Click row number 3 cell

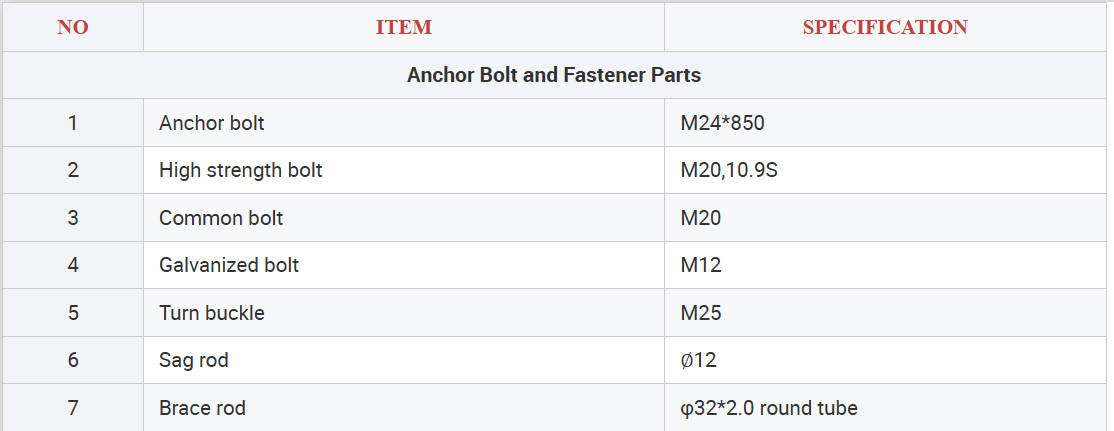coord(73,218)
